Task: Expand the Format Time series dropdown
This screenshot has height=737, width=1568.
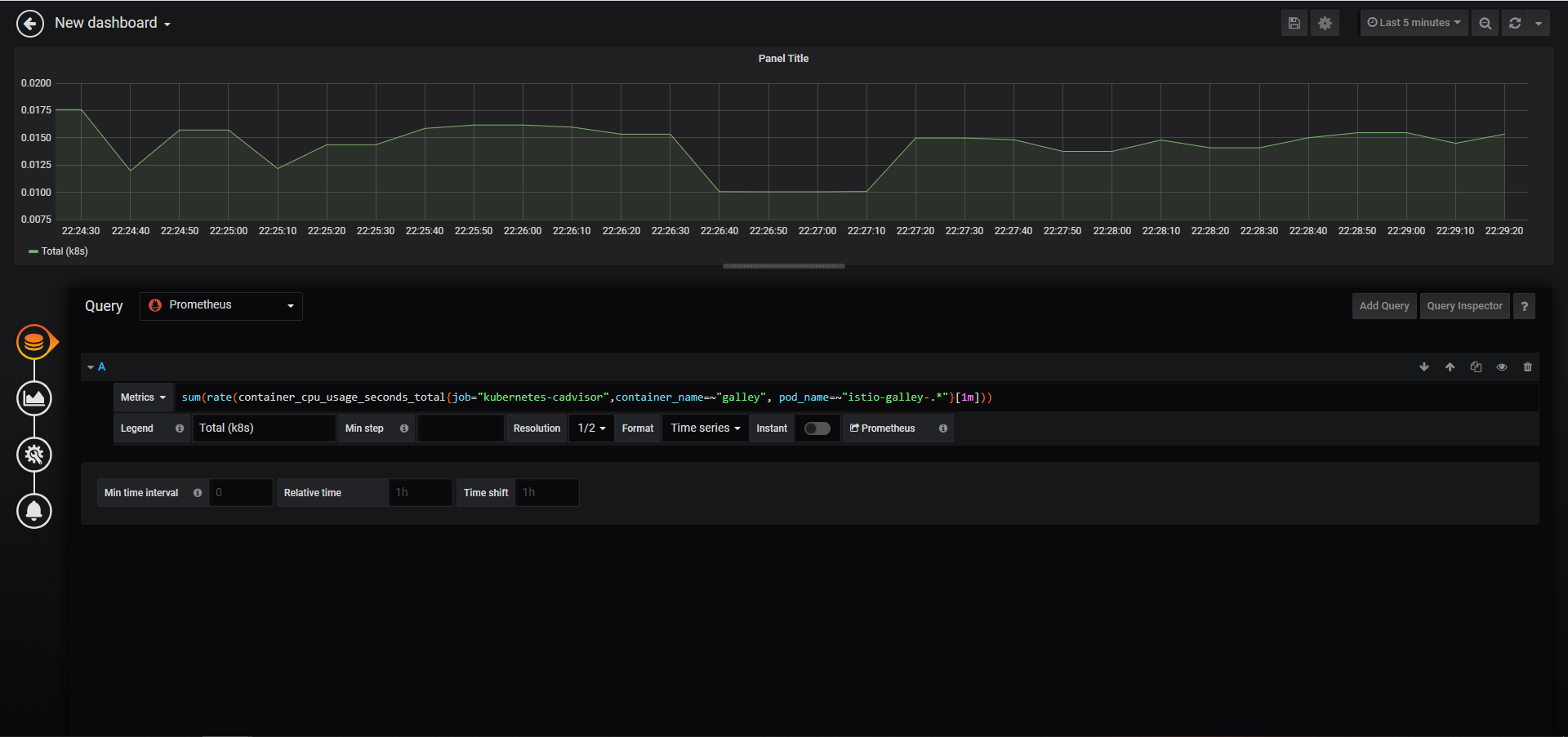Action: 705,428
